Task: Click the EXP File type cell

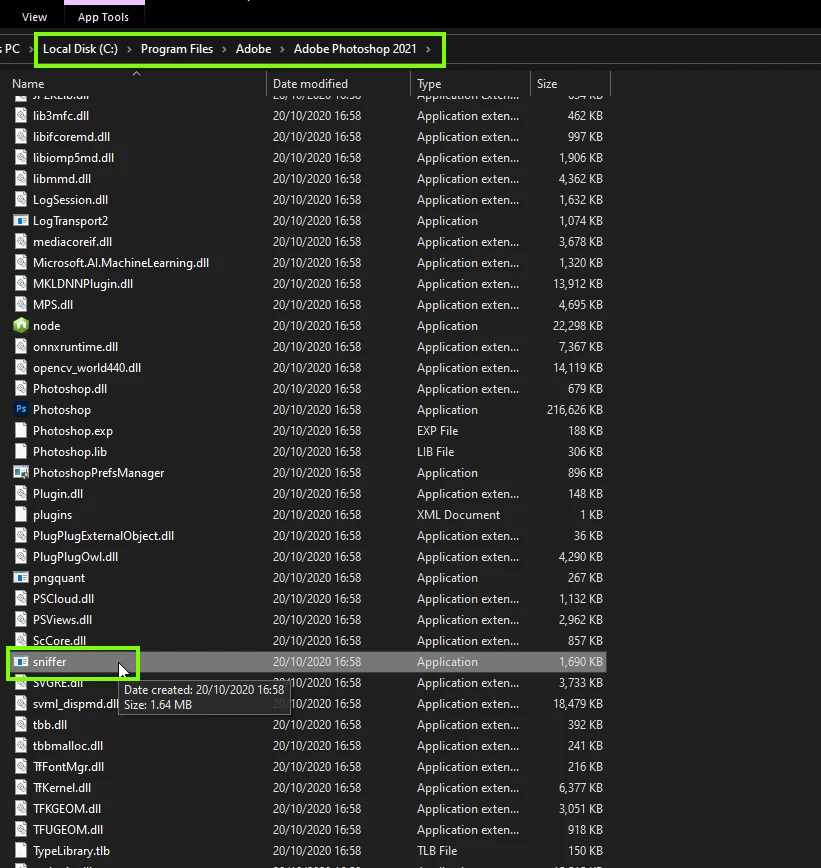Action: click(x=437, y=431)
